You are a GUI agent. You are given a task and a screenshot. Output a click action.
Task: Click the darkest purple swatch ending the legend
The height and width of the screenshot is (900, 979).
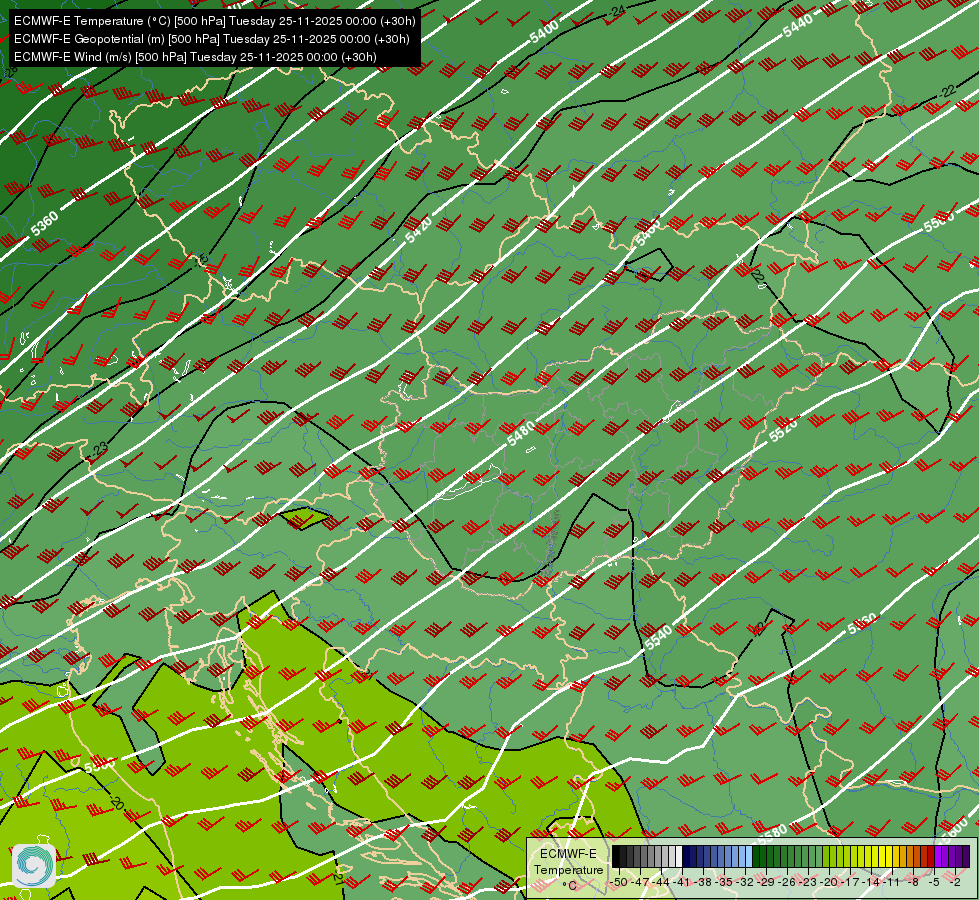tap(966, 856)
